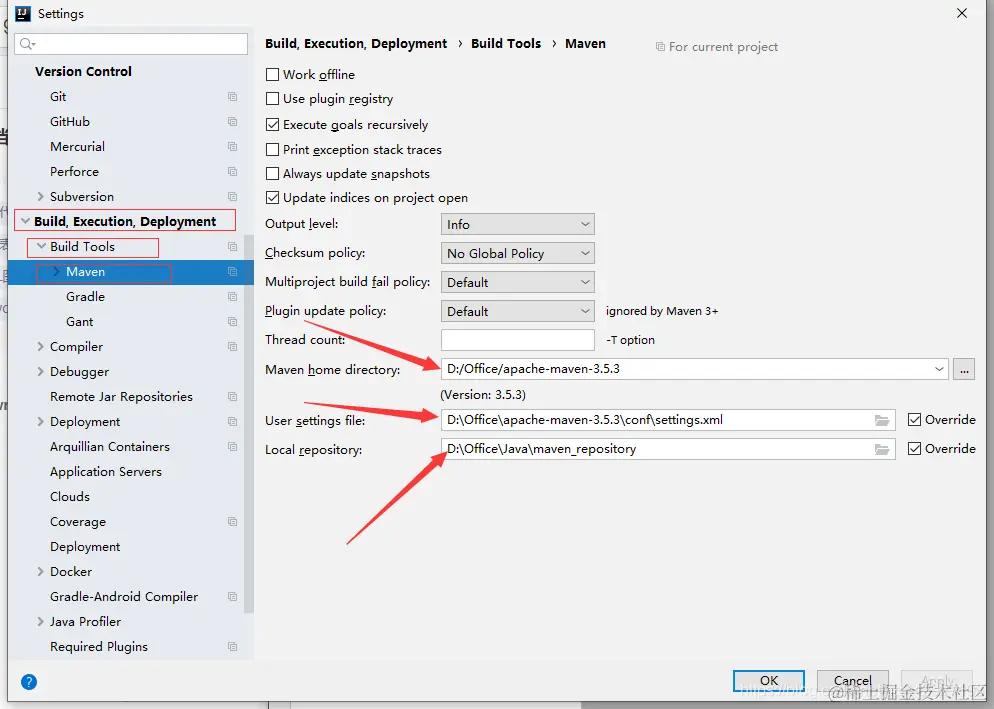Enable the Work offline checkbox
994x709 pixels.
[x=273, y=75]
